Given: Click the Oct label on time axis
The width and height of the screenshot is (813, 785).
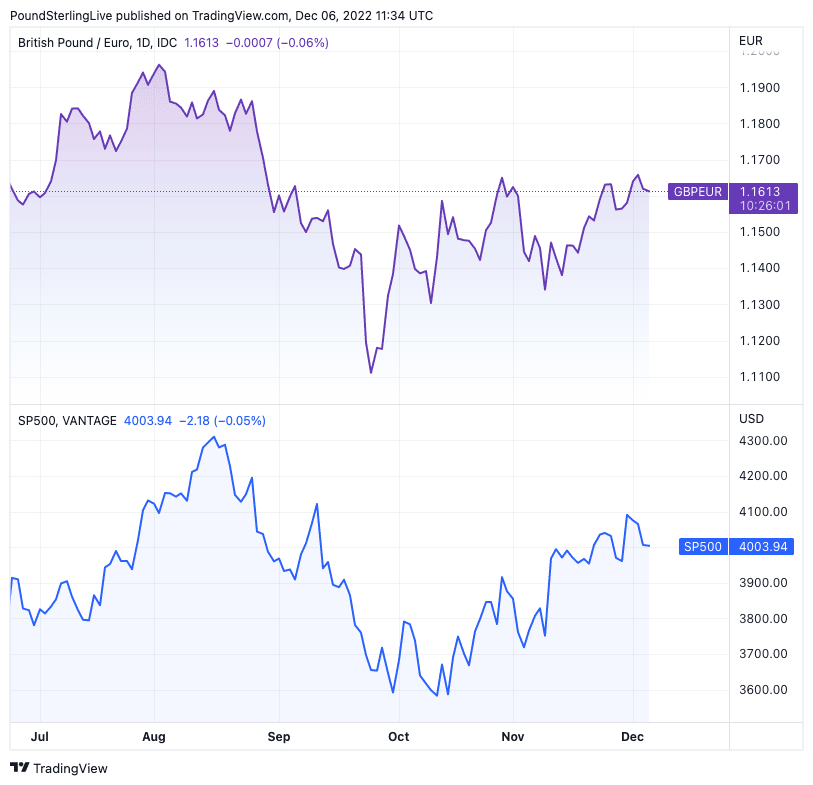Looking at the screenshot, I should click(398, 737).
